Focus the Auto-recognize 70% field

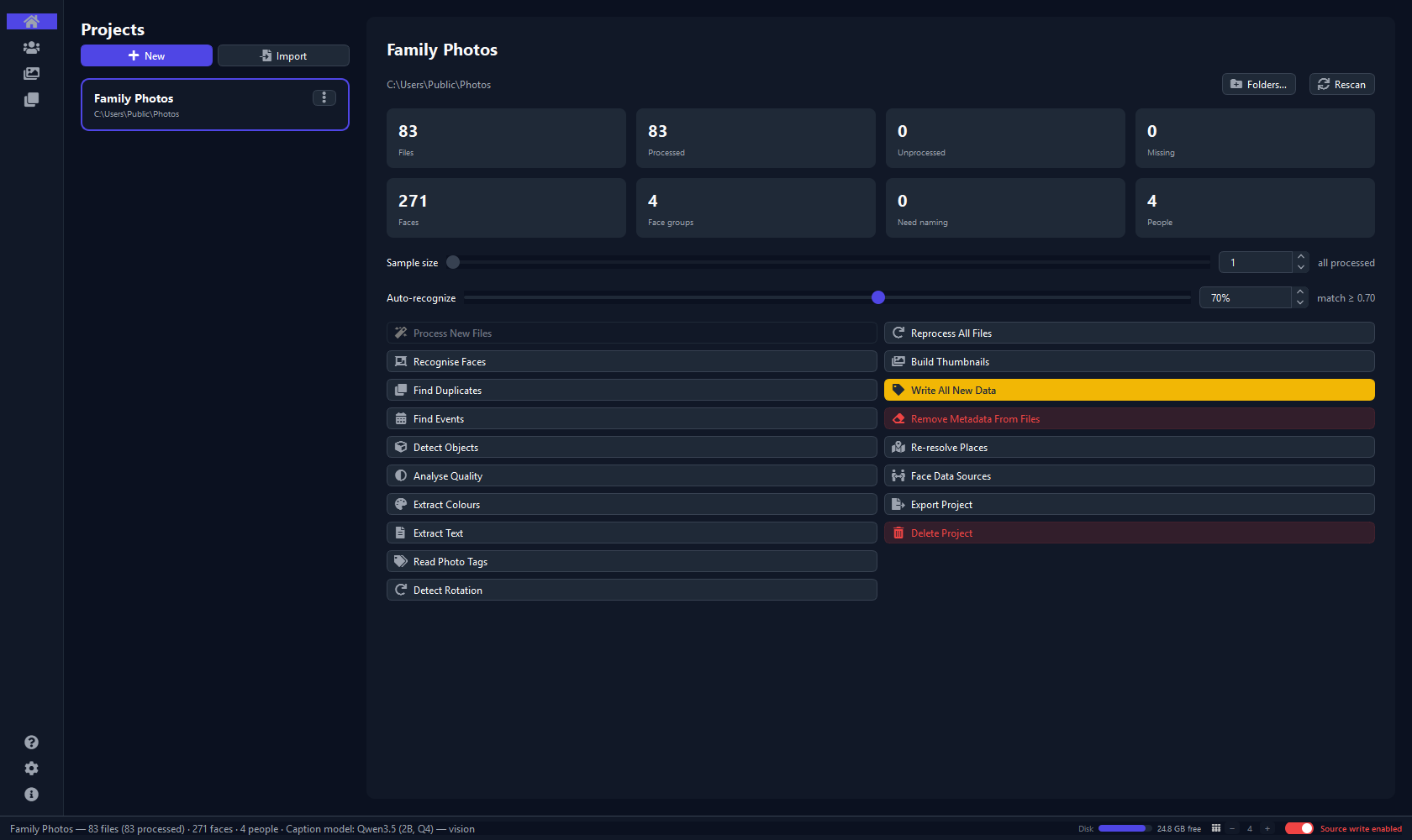coord(1246,298)
